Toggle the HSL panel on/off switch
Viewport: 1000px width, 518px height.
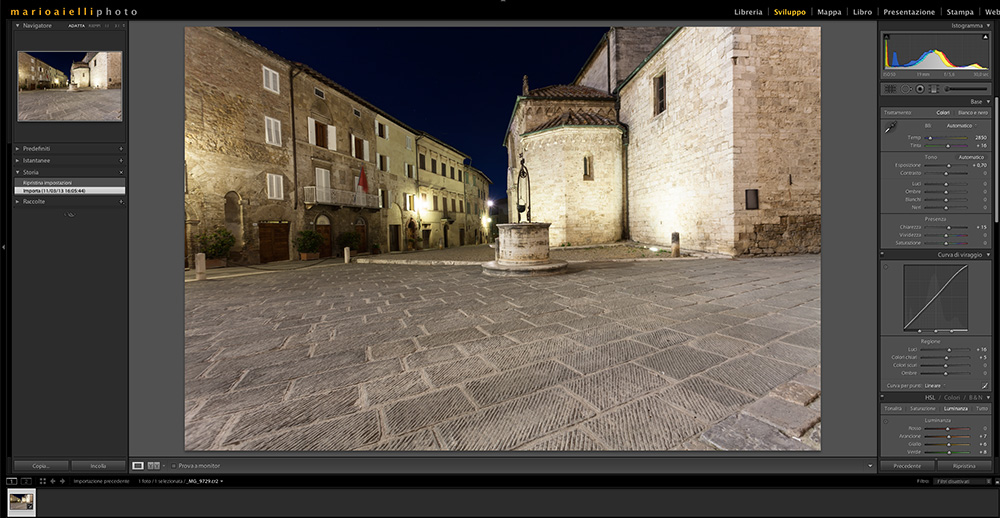click(883, 397)
